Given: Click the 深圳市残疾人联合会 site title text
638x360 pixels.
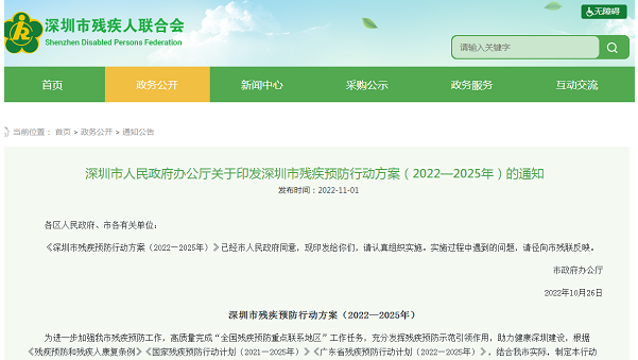Looking at the screenshot, I should 114,26.
